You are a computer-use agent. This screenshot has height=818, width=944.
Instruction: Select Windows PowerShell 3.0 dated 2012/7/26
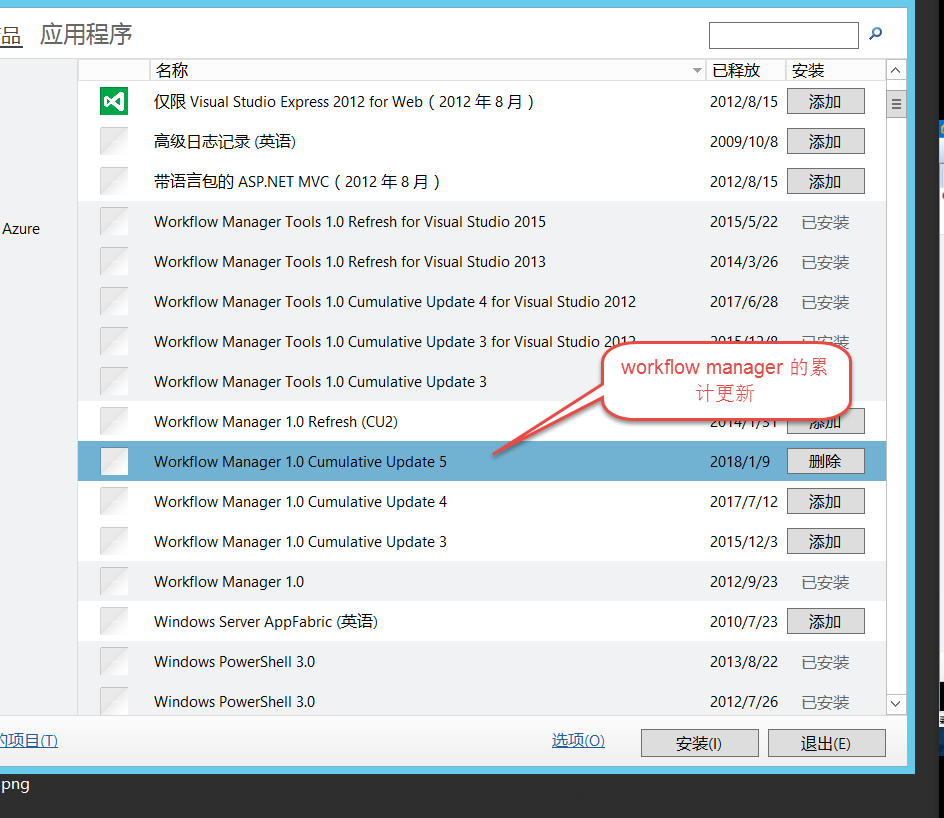coord(482,702)
